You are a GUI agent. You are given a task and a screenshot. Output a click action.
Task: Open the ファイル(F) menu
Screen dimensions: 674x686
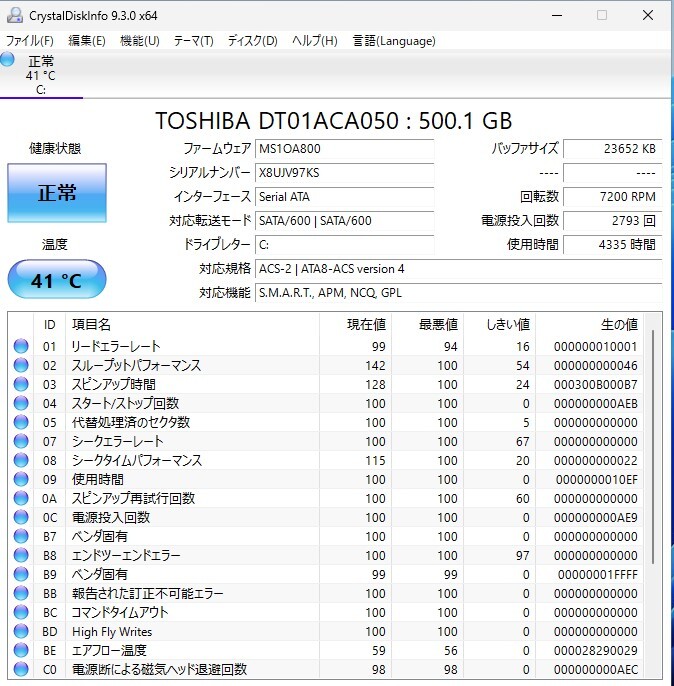(30, 41)
